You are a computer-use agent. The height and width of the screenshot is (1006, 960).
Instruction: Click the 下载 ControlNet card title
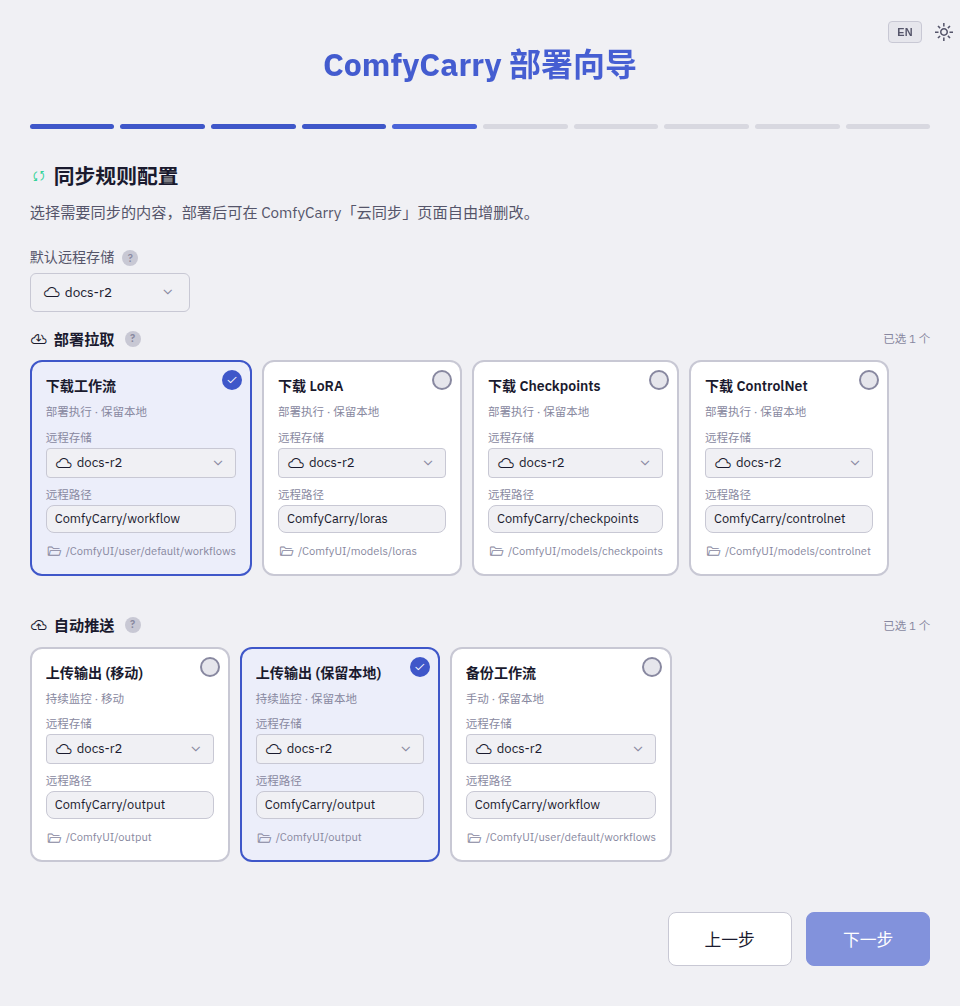coord(756,386)
